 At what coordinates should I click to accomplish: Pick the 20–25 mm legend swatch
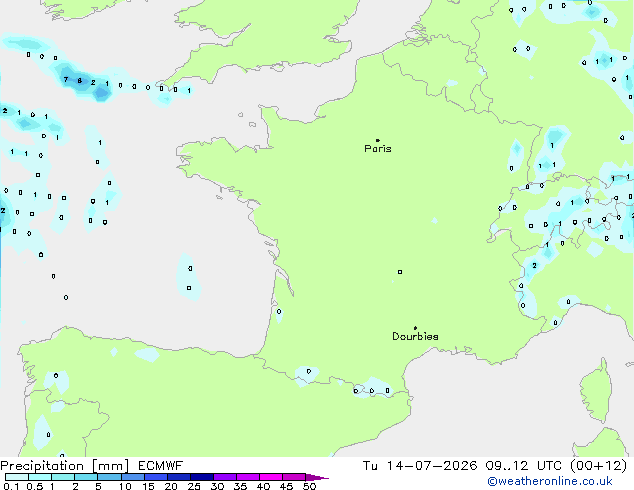click(x=179, y=477)
